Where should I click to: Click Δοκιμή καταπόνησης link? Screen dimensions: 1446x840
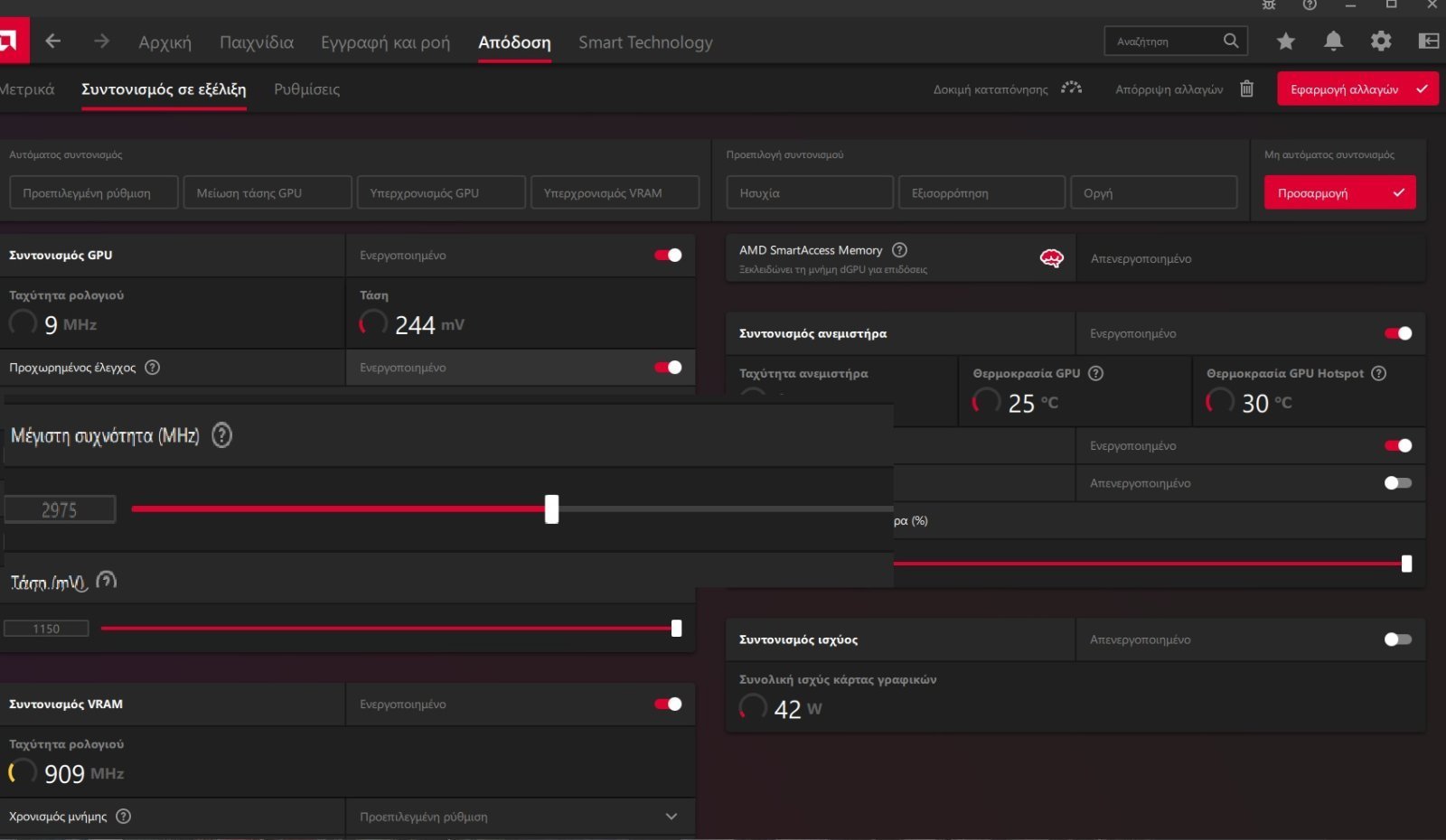pyautogui.click(x=991, y=89)
